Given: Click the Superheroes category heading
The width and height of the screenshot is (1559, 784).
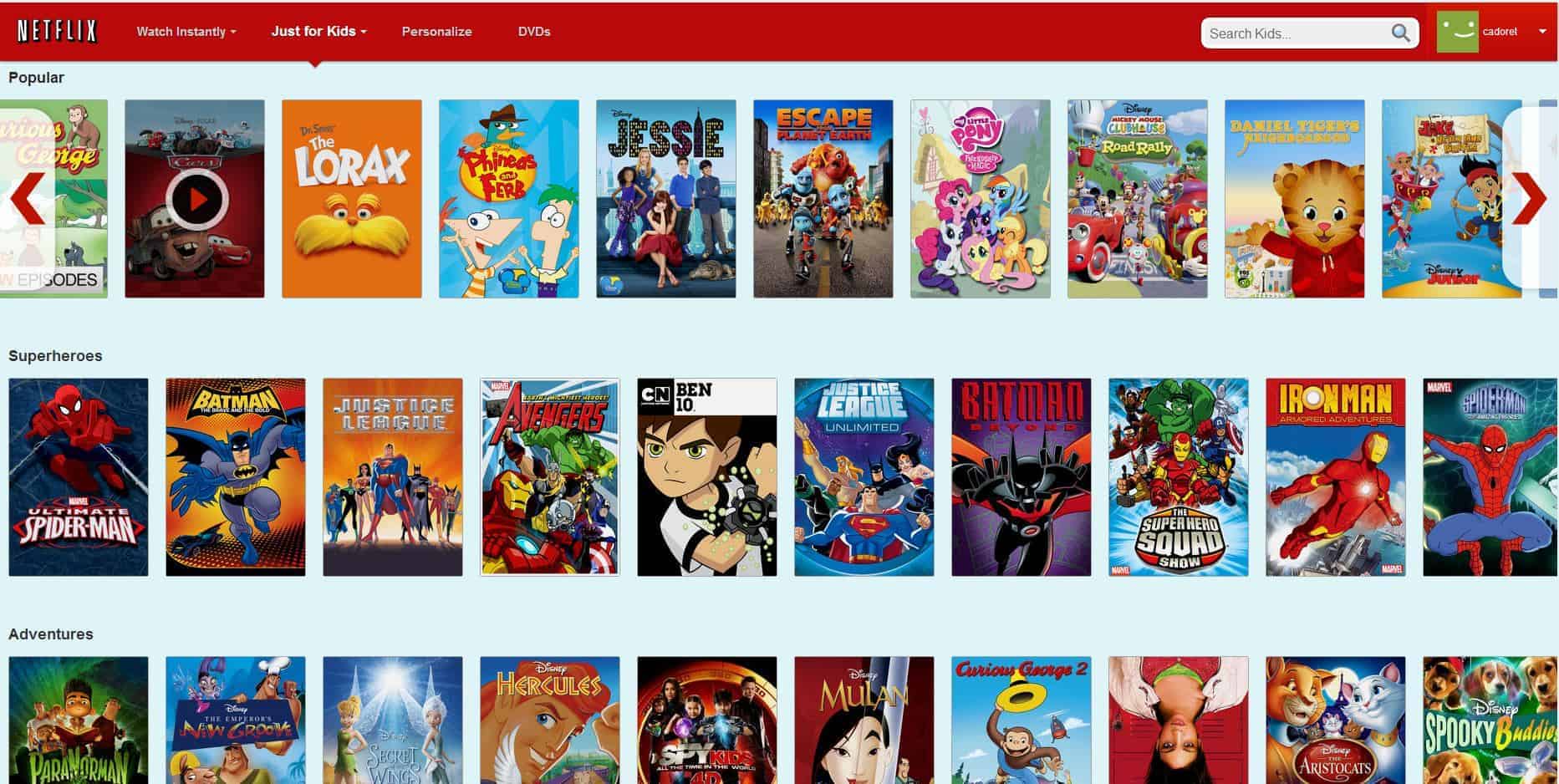Looking at the screenshot, I should [55, 356].
